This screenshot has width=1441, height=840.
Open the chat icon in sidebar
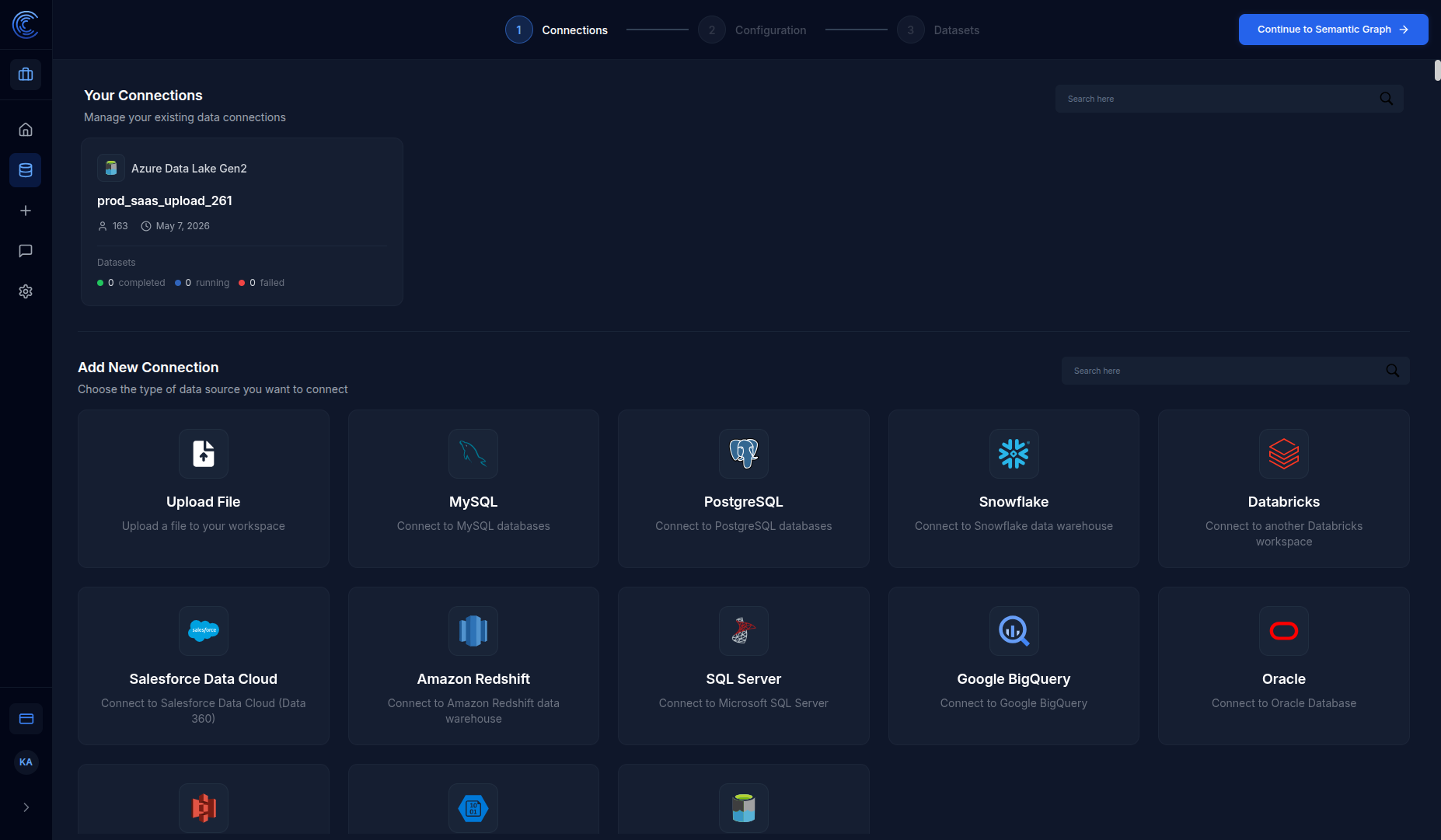tap(26, 251)
